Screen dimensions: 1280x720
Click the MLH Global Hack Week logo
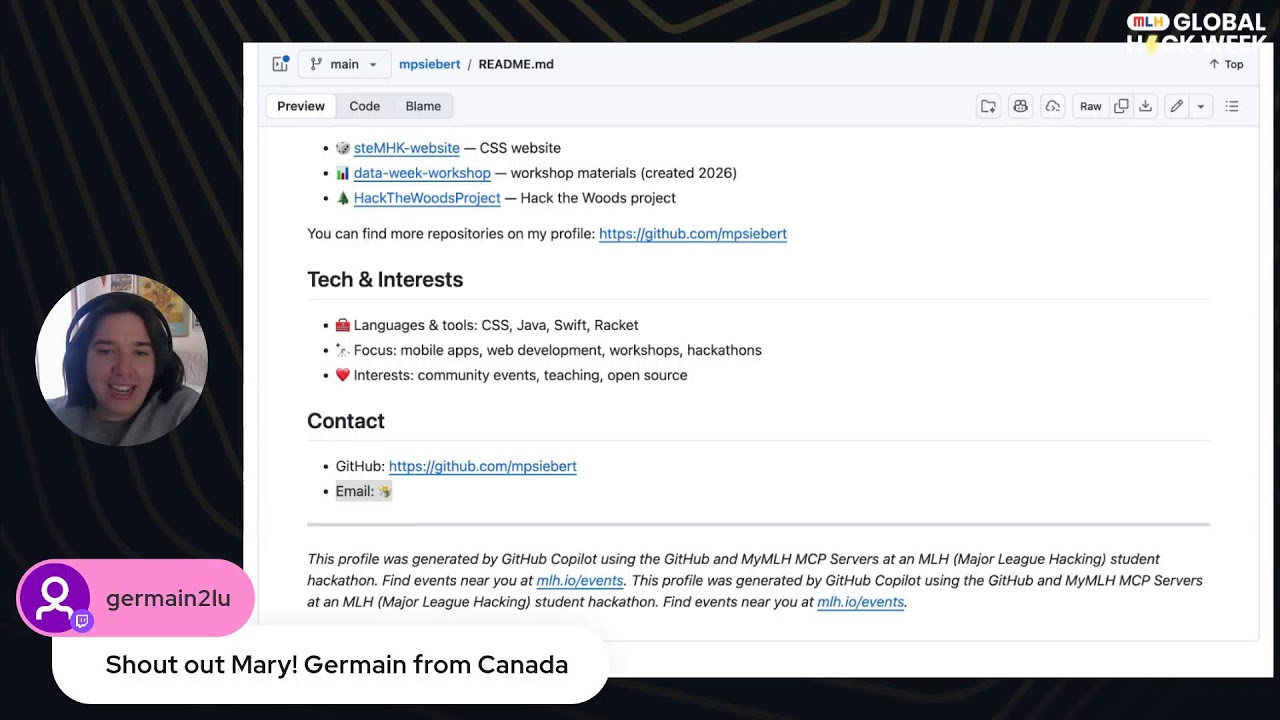point(1197,32)
